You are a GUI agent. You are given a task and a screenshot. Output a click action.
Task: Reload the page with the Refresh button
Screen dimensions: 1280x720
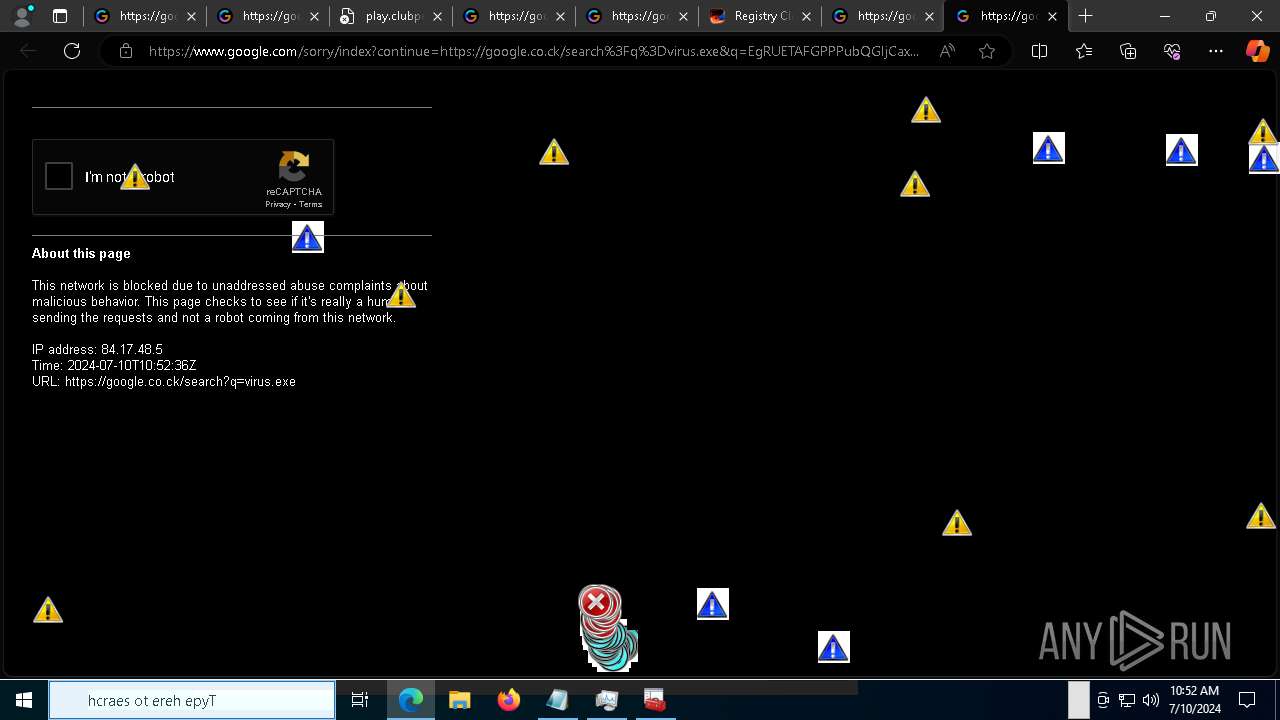72,51
